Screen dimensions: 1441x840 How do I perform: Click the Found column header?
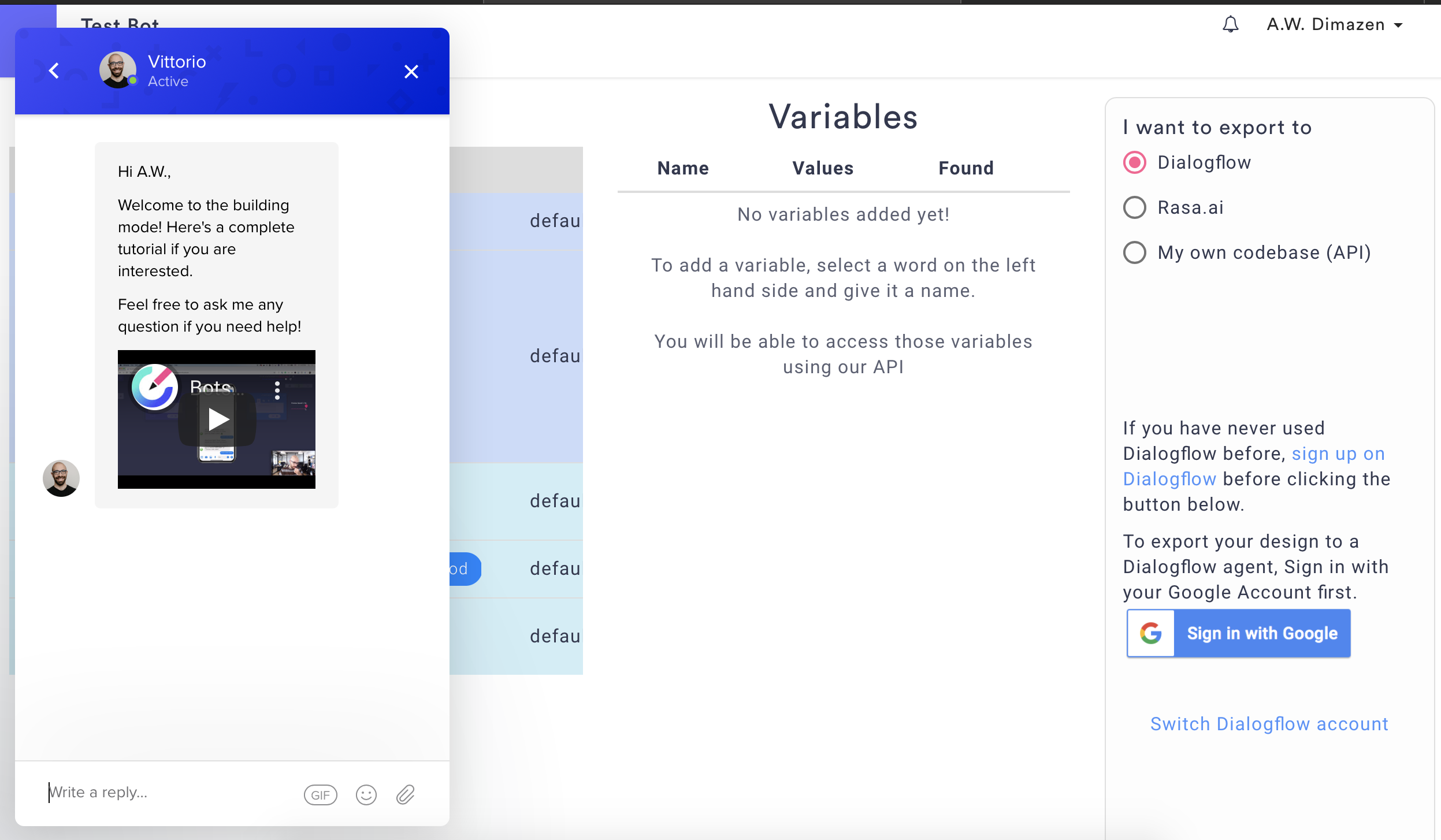click(x=966, y=168)
